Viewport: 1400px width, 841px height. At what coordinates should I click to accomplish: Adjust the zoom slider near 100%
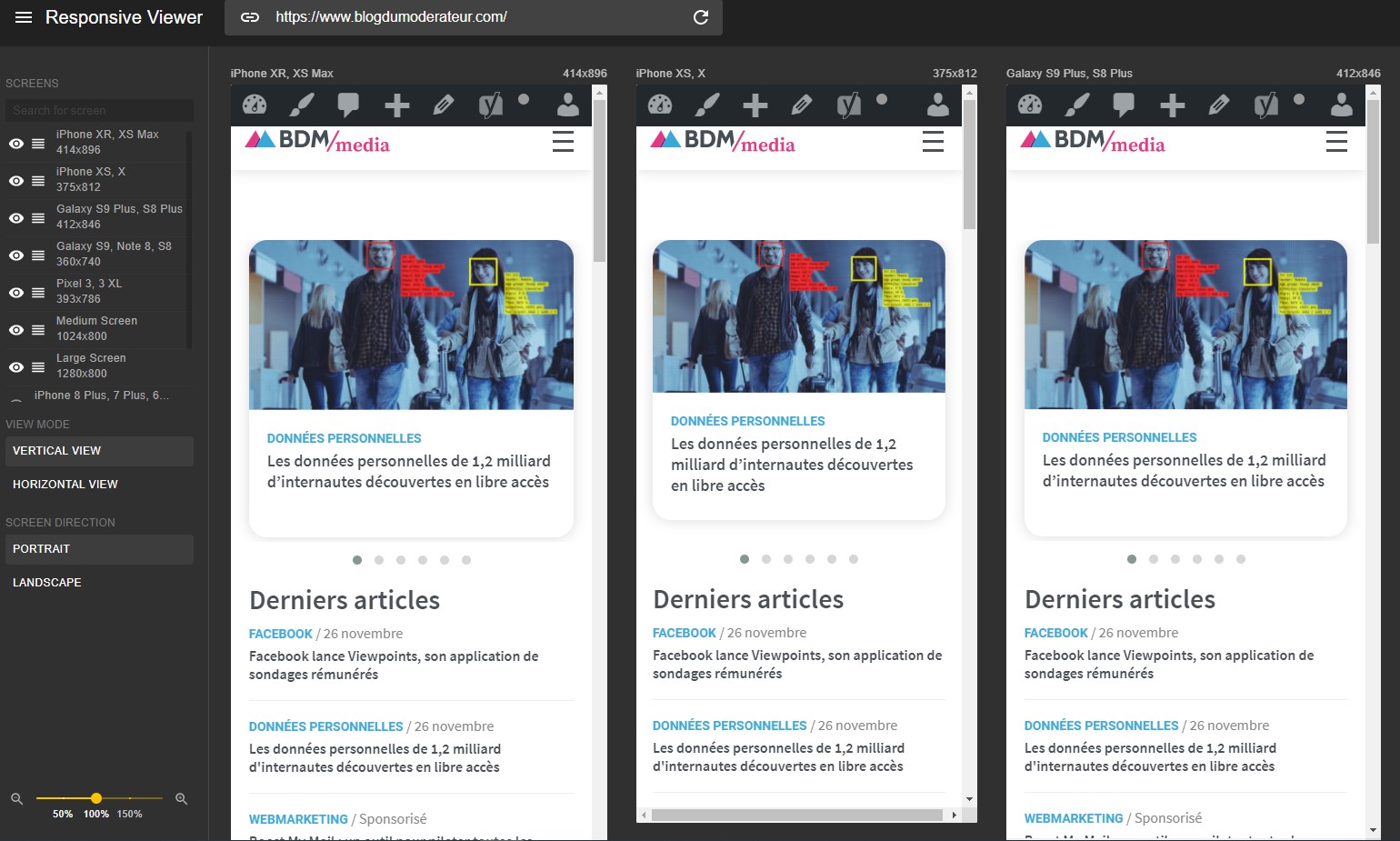pos(96,798)
